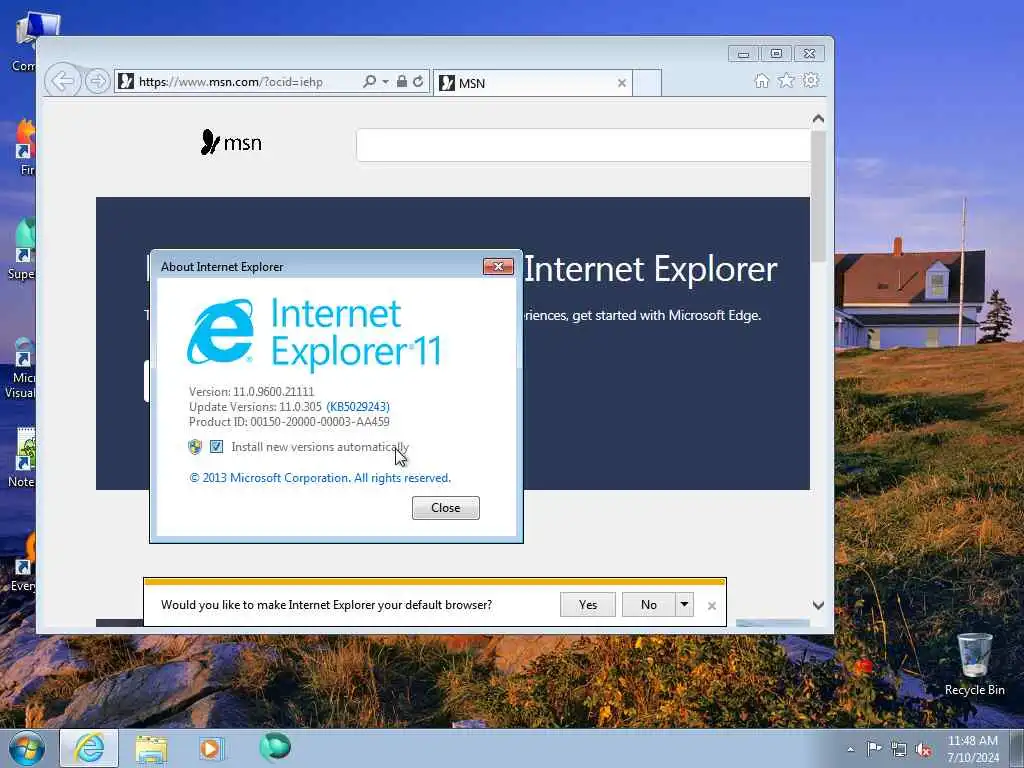Click the taskbar clock 11:48 AM

pos(973,749)
